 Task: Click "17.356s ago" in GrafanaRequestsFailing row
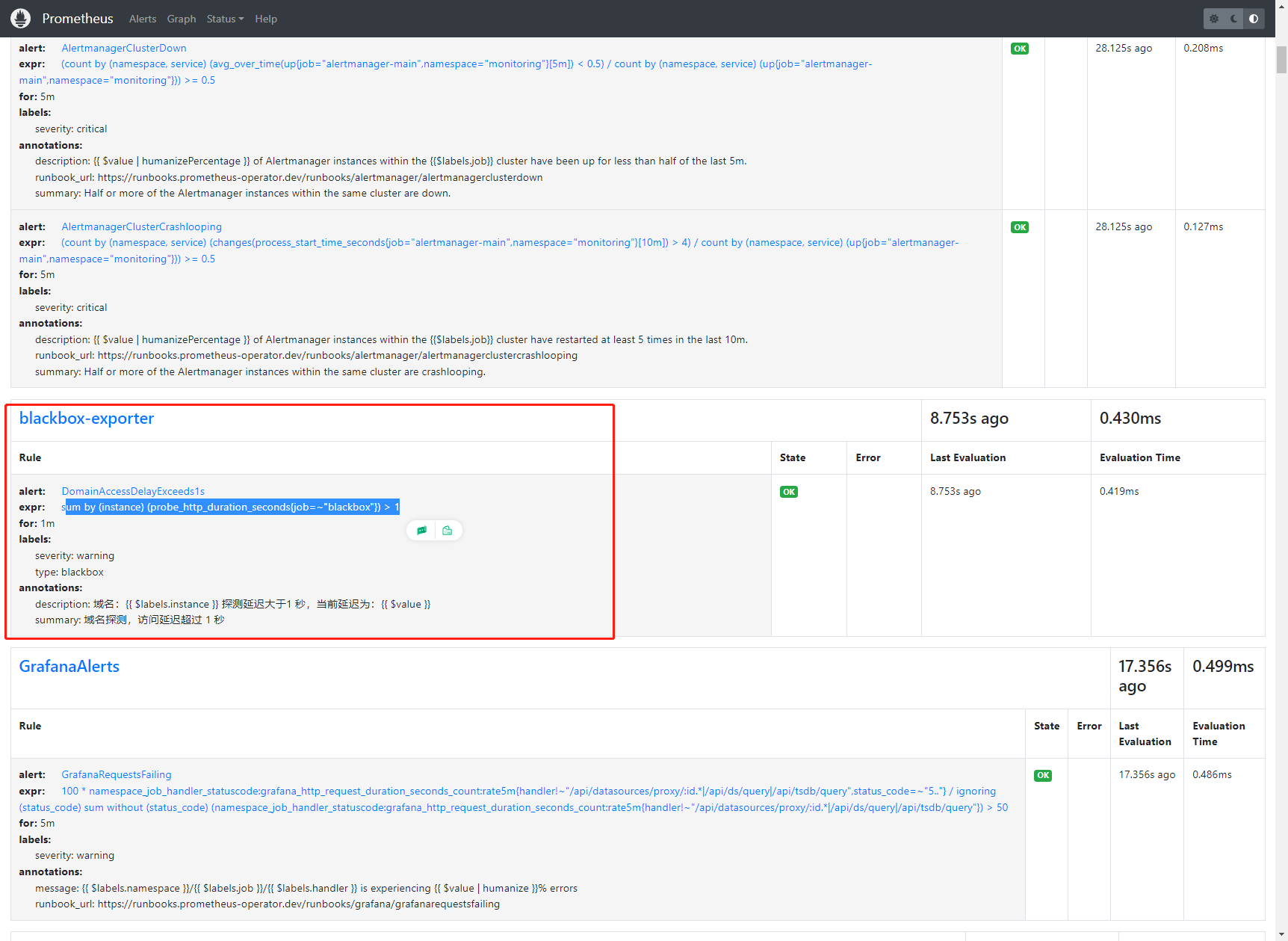pos(1147,775)
